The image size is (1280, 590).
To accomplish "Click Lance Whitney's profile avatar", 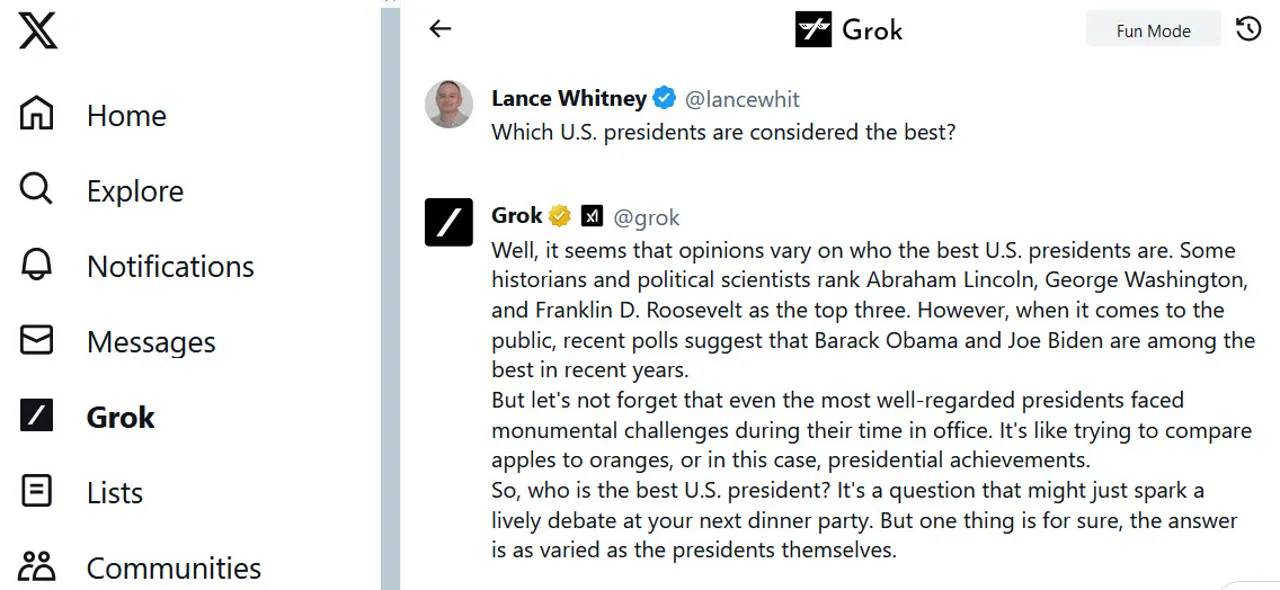I will (448, 104).
